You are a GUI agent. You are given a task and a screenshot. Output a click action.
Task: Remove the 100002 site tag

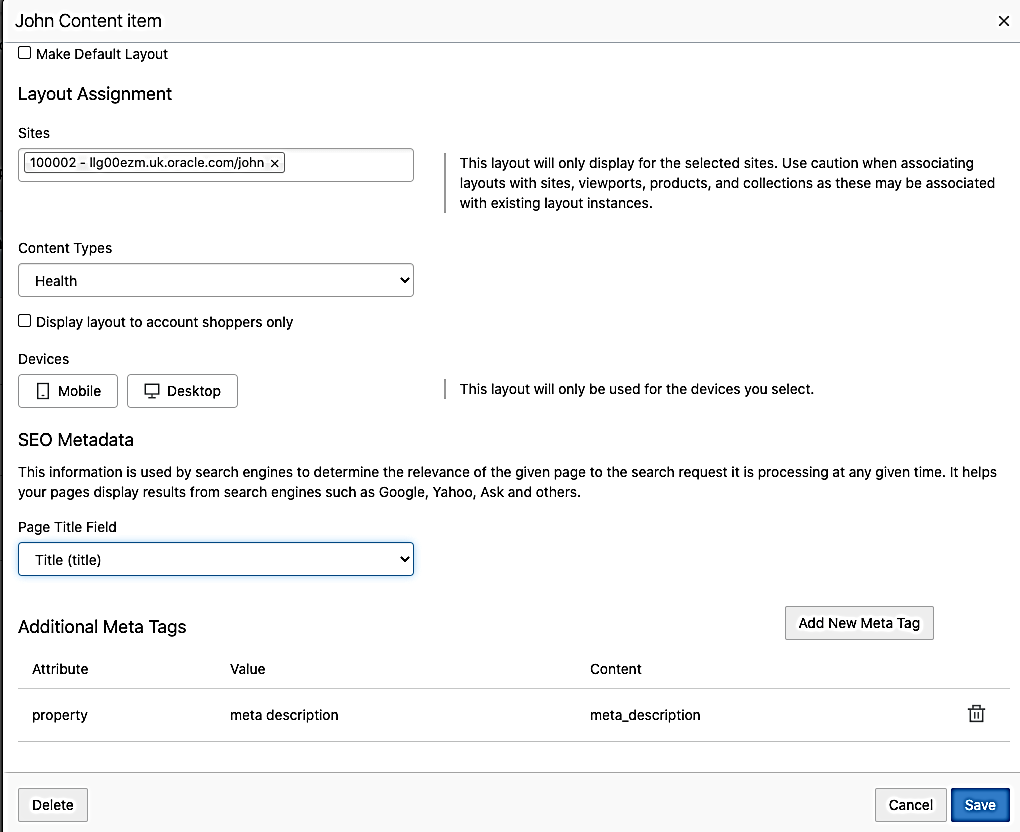[275, 163]
